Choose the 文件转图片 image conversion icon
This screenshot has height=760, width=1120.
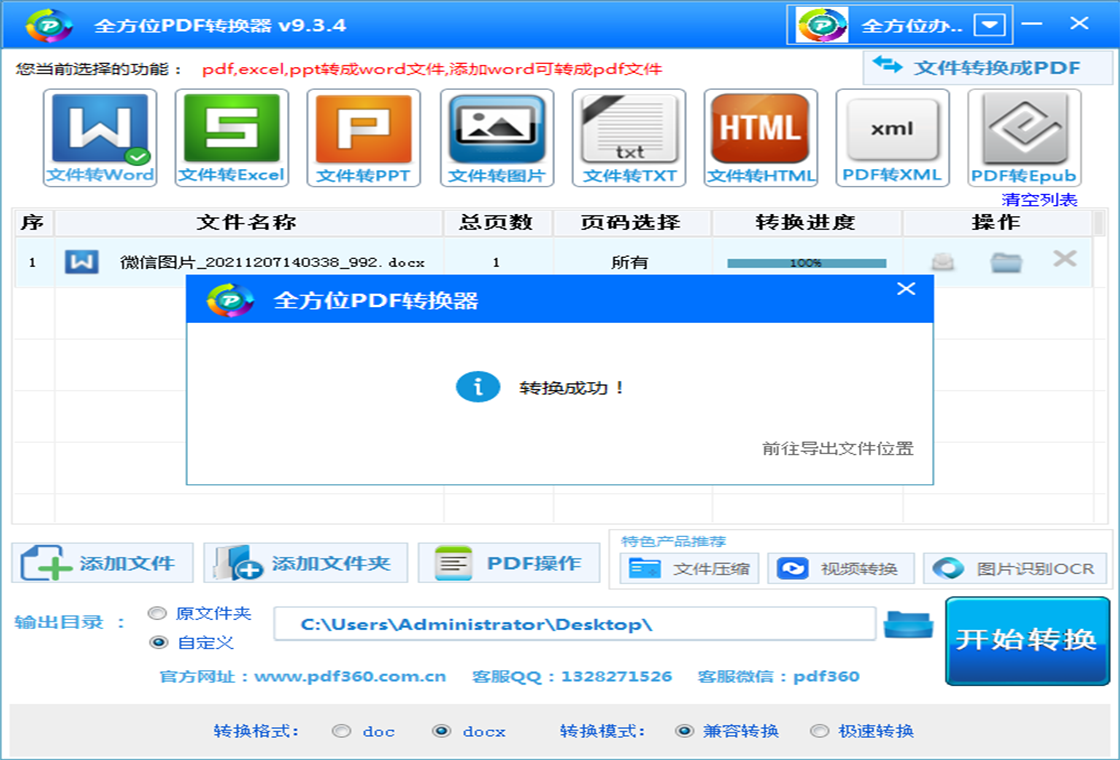point(497,138)
